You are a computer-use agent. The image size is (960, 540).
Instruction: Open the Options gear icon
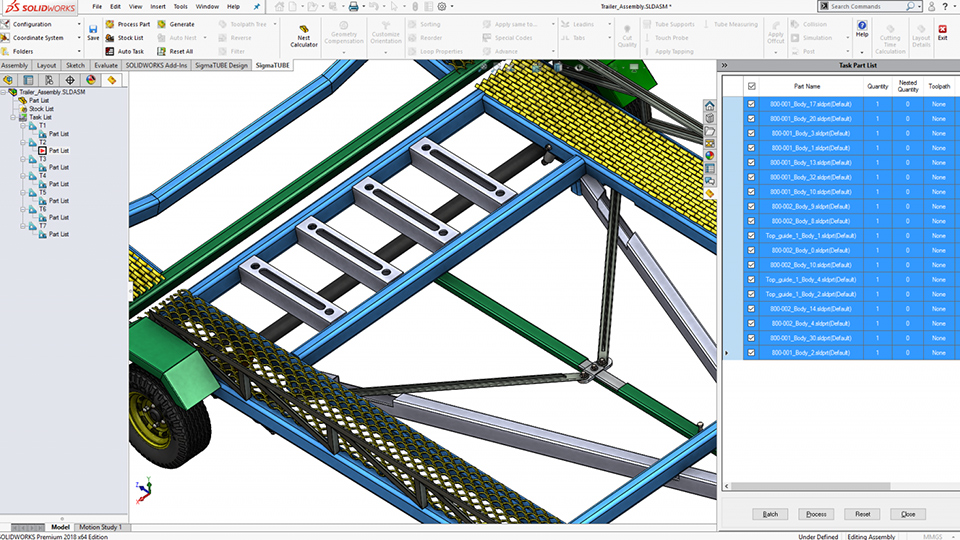coord(441,7)
